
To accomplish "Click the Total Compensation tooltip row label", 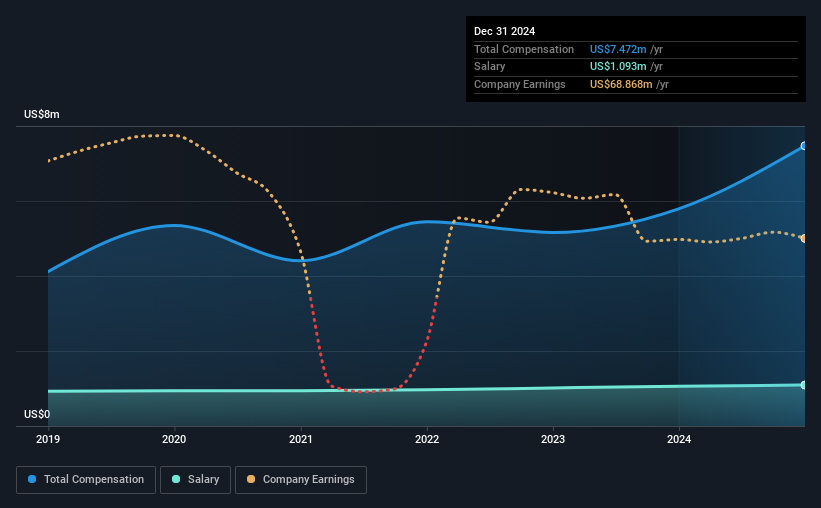I will [524, 49].
